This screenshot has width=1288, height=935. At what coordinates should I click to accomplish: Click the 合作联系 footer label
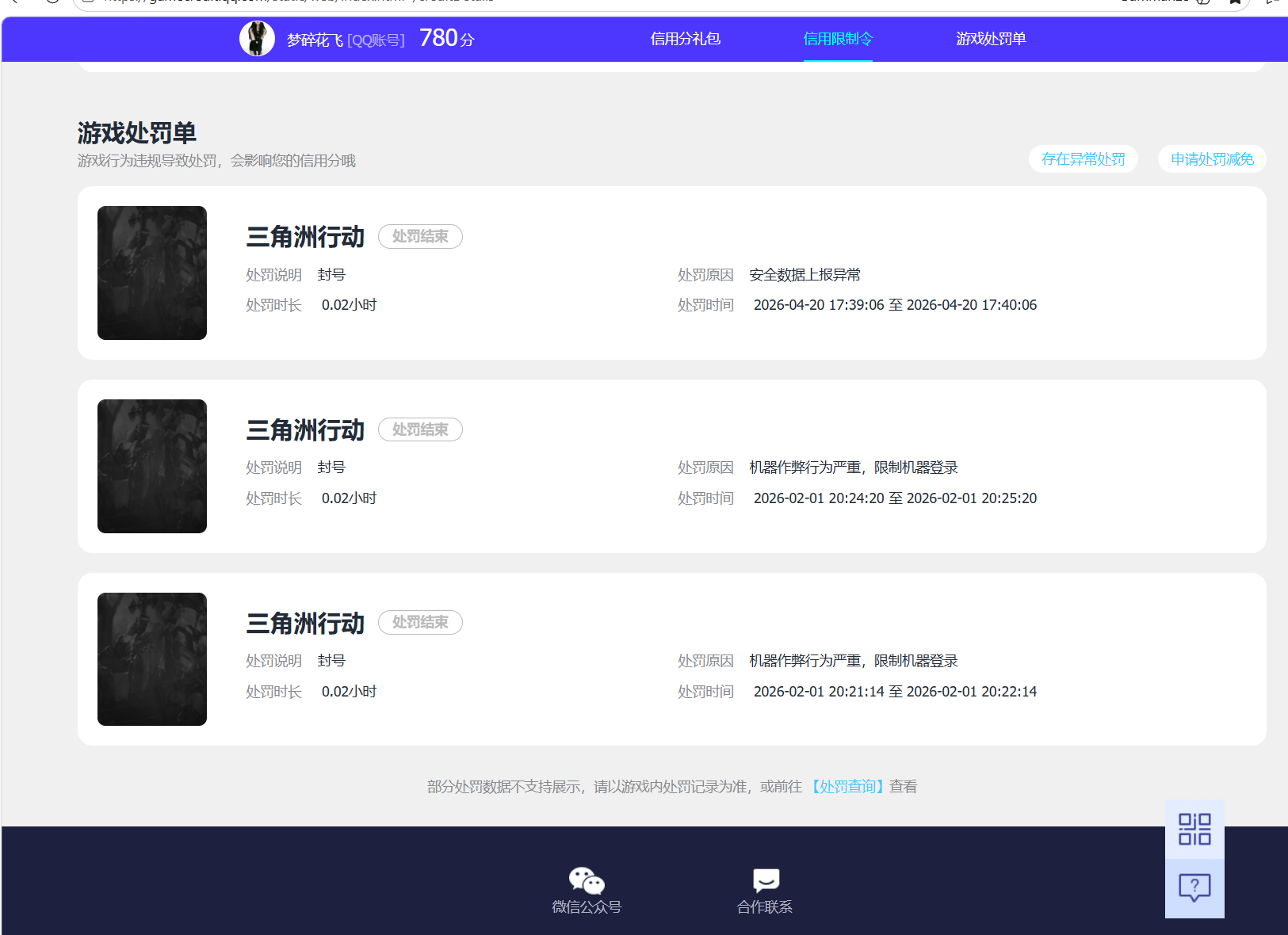click(x=765, y=907)
